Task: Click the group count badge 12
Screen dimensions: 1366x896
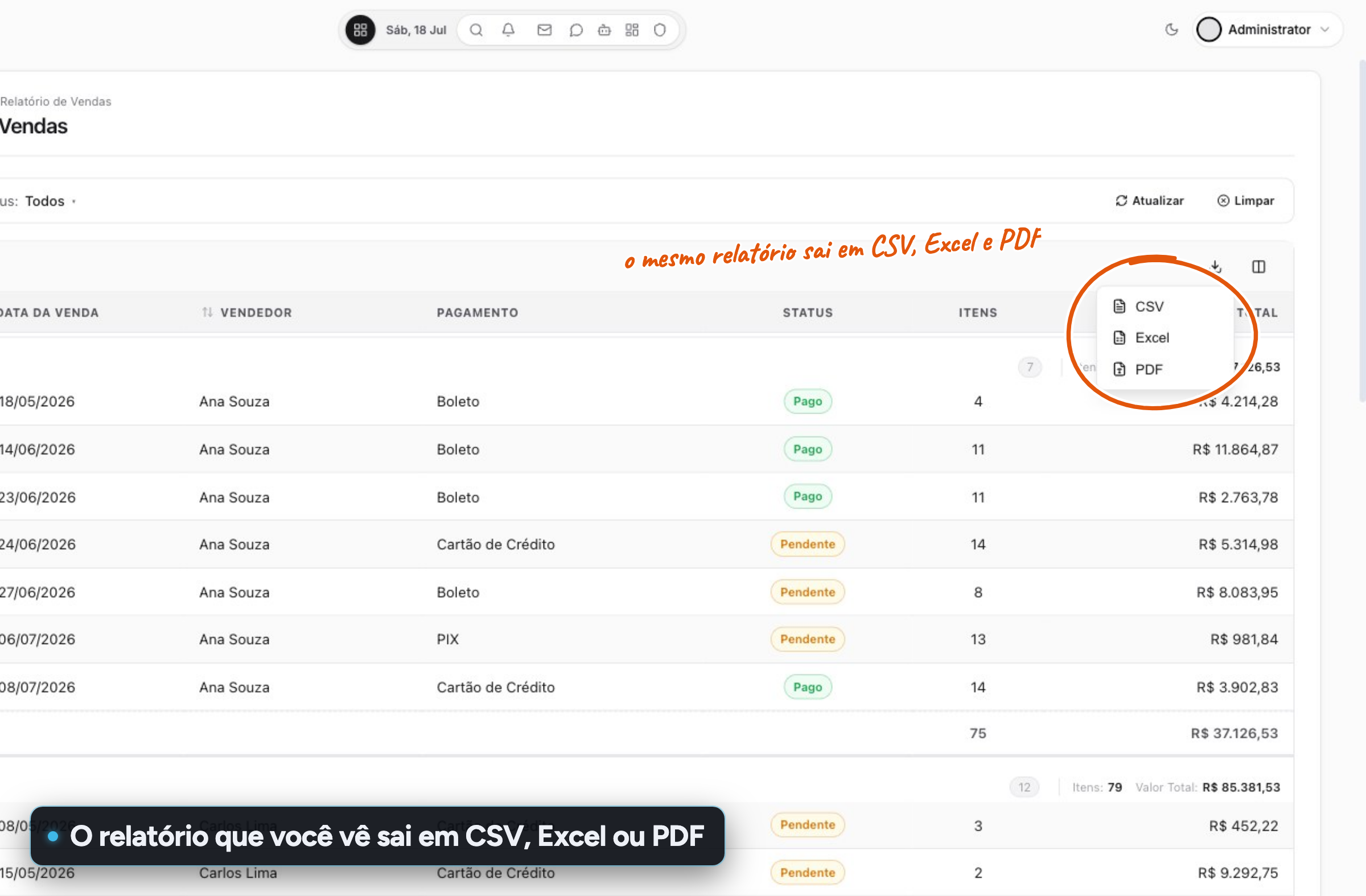Action: tap(1024, 787)
